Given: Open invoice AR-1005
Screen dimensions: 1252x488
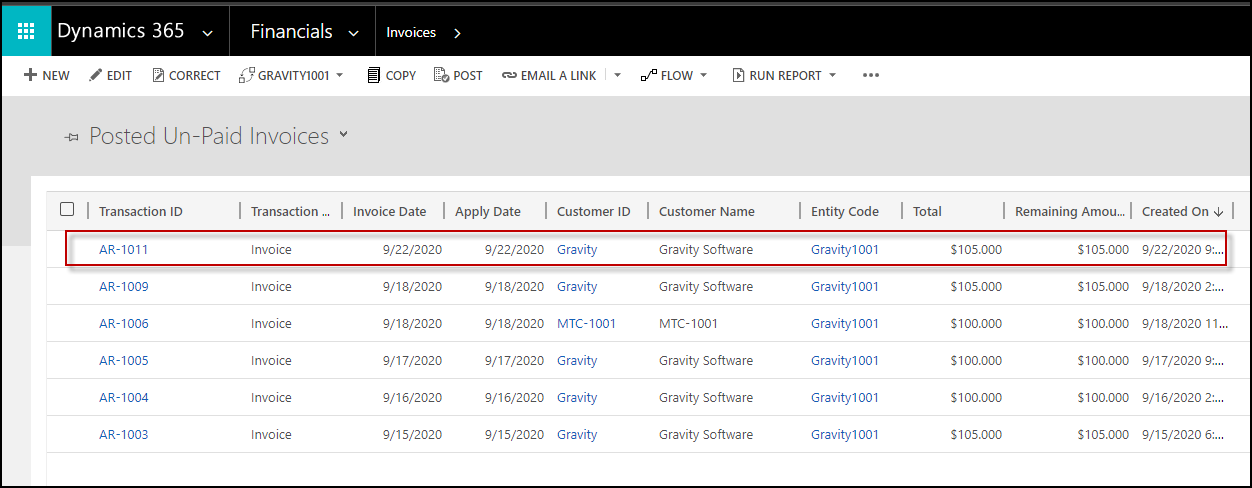Looking at the screenshot, I should click(x=123, y=360).
